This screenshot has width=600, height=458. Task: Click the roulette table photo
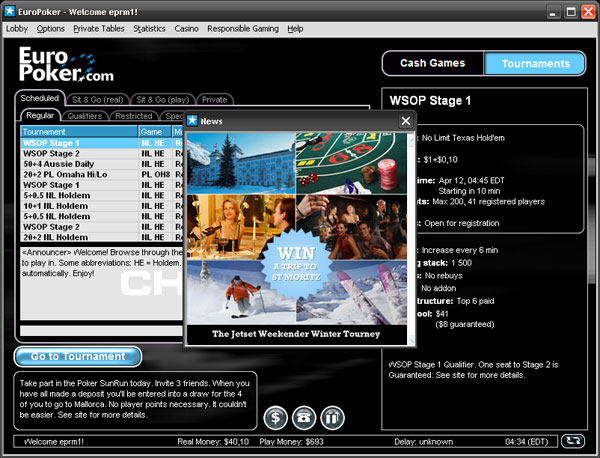351,163
